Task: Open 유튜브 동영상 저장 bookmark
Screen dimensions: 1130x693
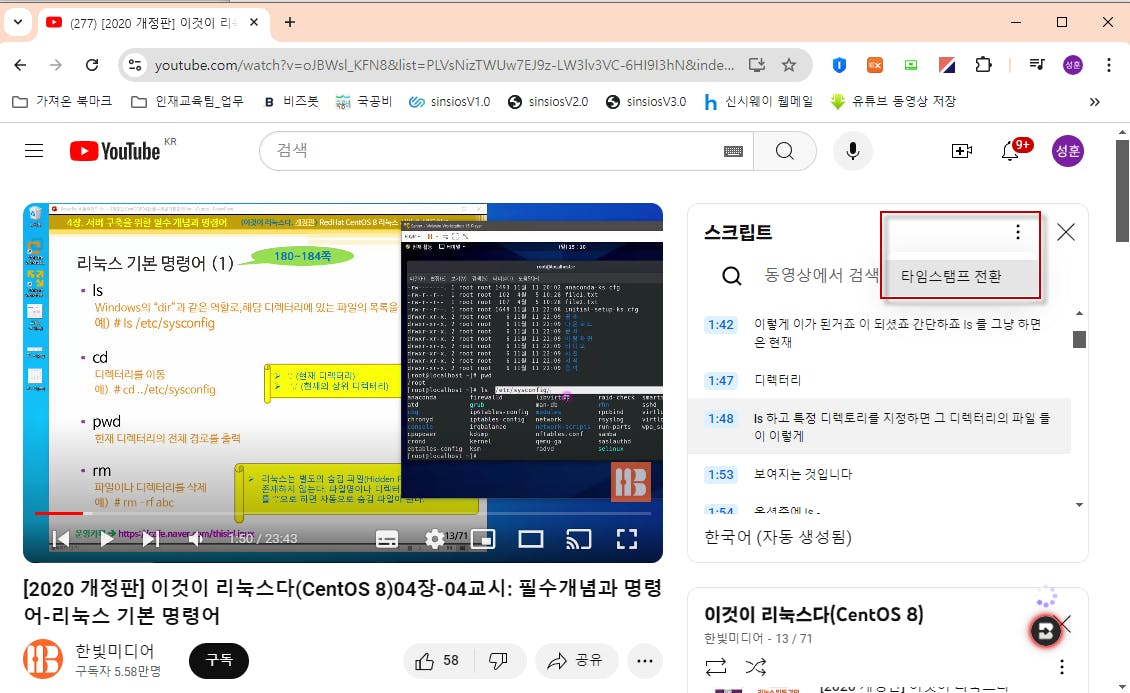Action: [x=893, y=102]
